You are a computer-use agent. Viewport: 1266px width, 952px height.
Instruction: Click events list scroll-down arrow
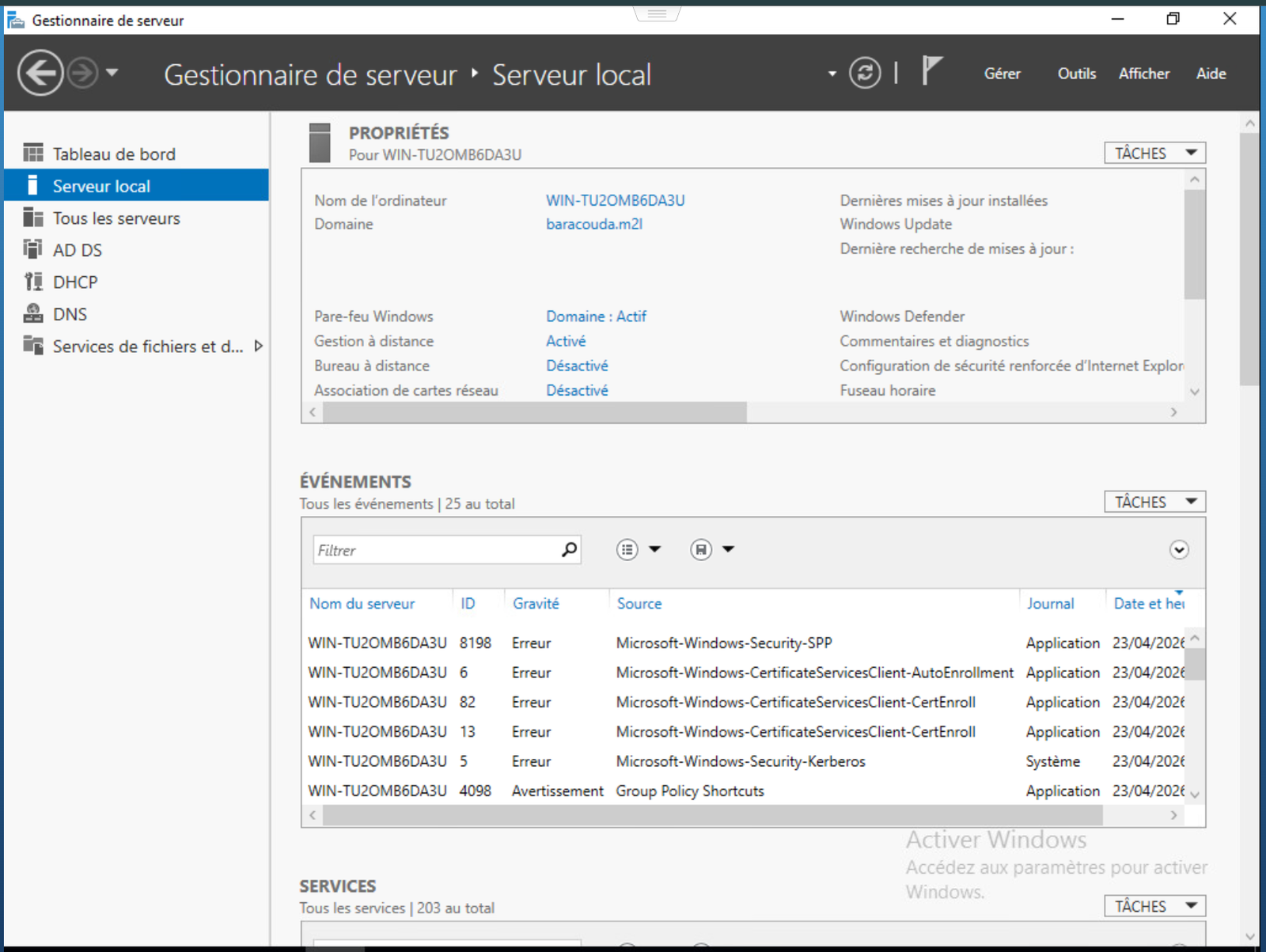tap(1195, 795)
